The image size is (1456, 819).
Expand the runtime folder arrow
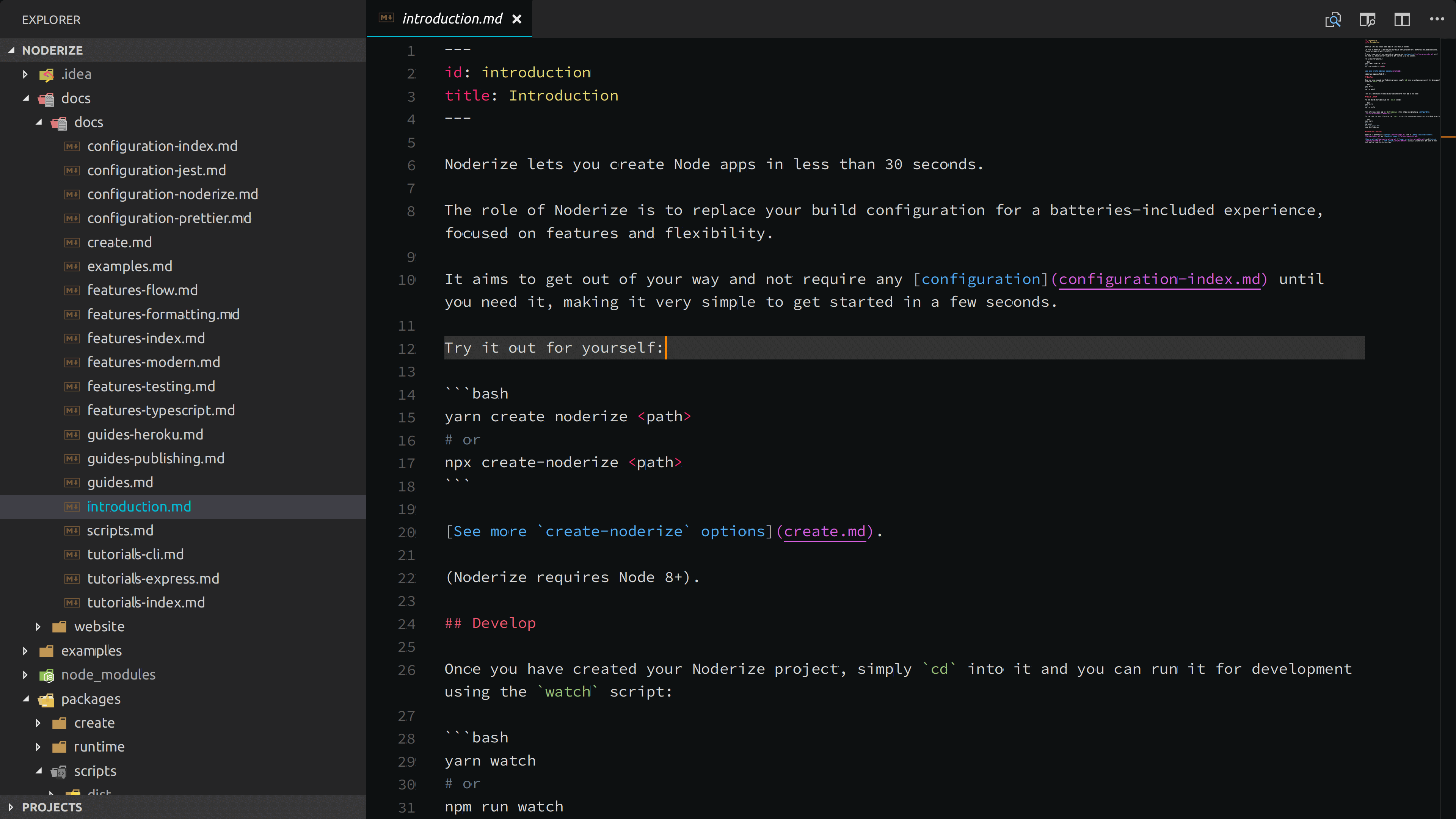pos(38,747)
